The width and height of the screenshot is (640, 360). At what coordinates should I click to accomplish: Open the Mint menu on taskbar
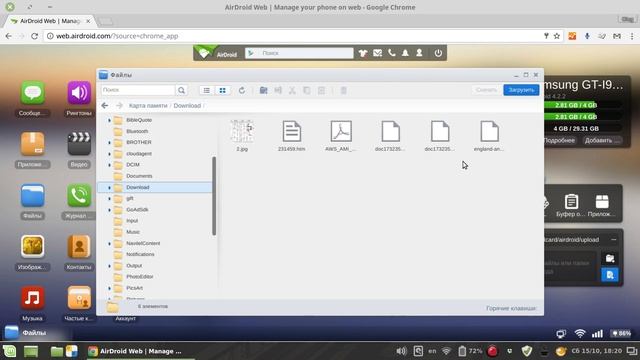pos(9,351)
